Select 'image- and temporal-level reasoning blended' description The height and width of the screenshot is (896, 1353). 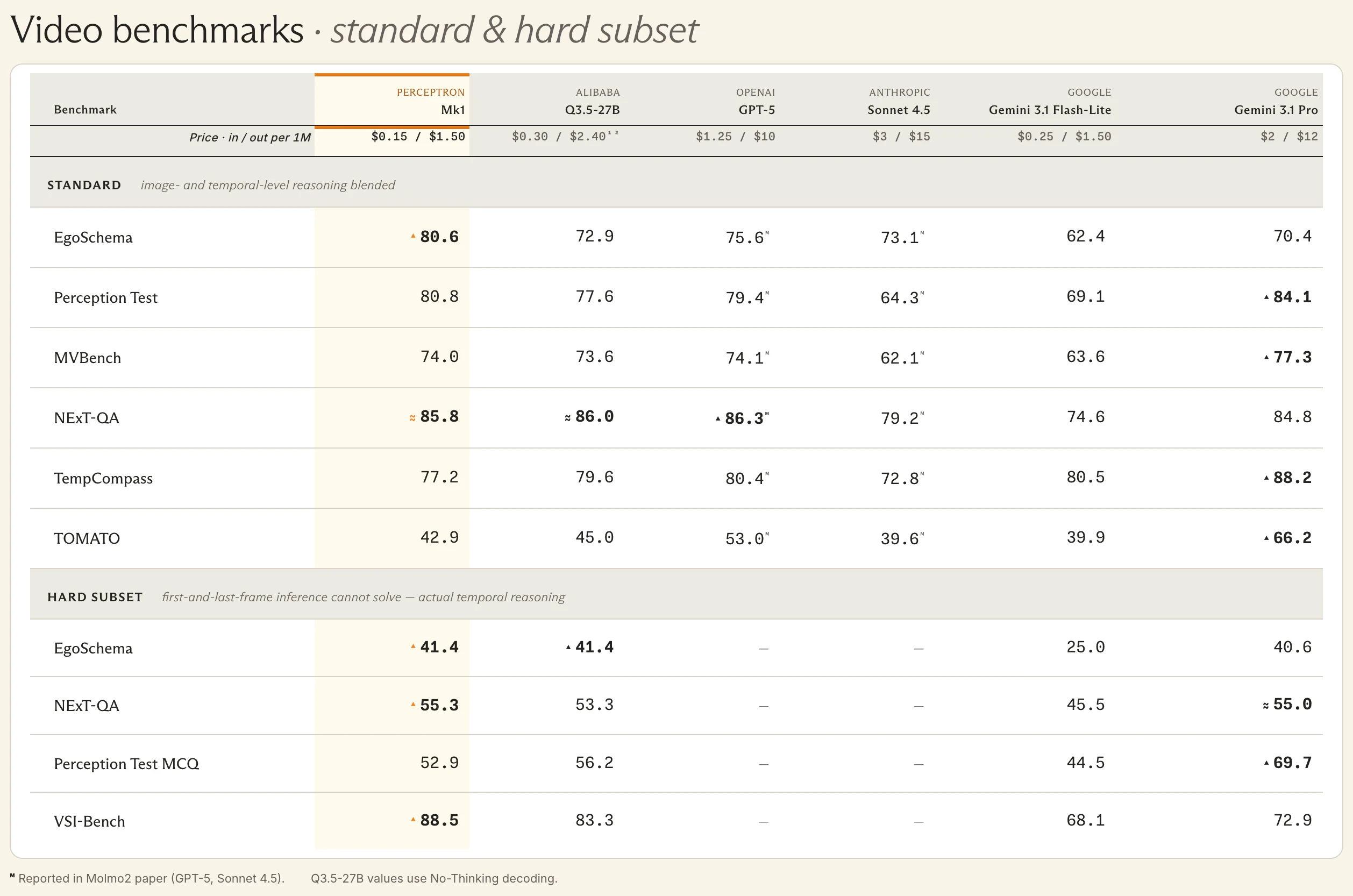click(268, 185)
